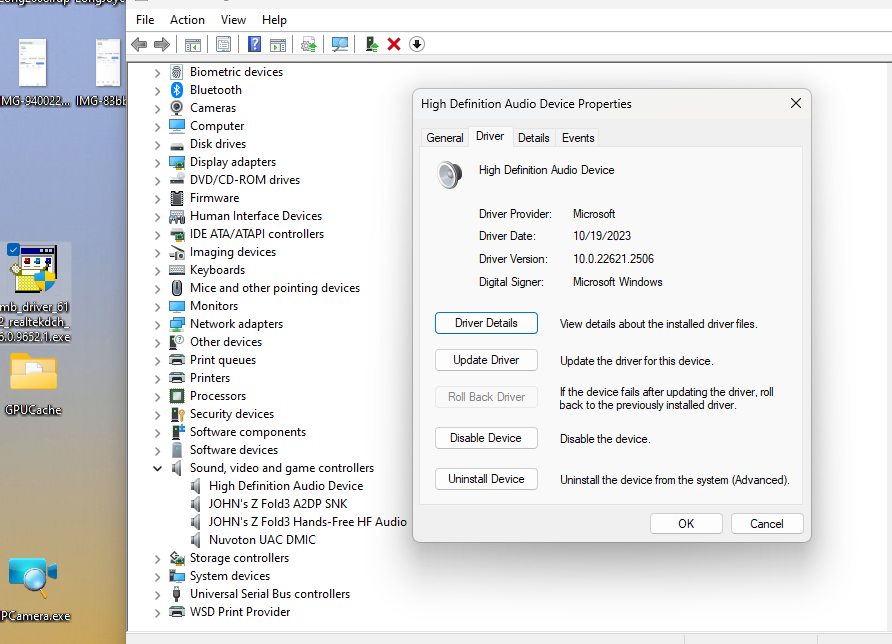Viewport: 892px width, 644px height.
Task: Expand the Storage controllers node
Action: coord(158,559)
